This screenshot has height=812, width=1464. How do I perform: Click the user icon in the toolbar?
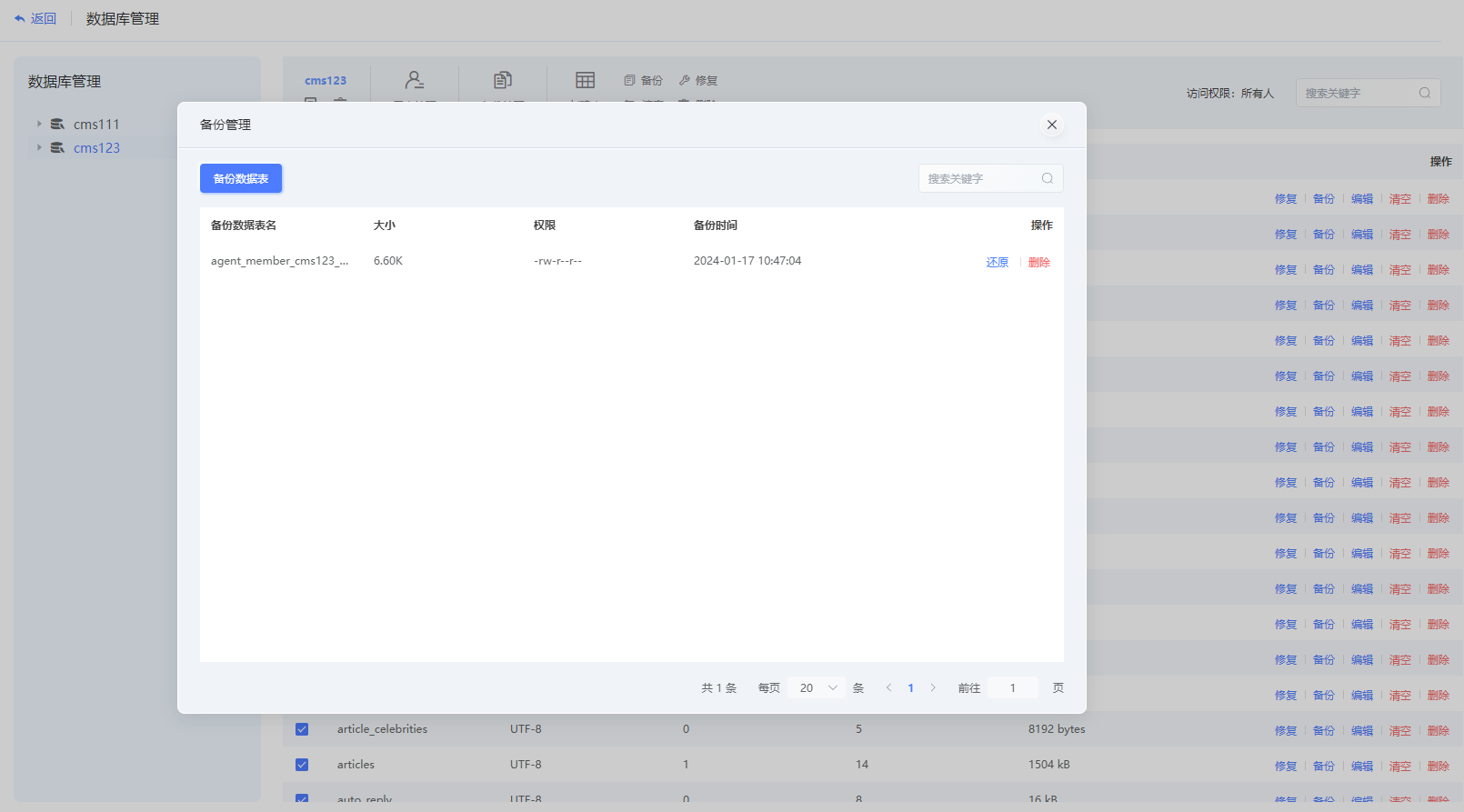pos(415,80)
